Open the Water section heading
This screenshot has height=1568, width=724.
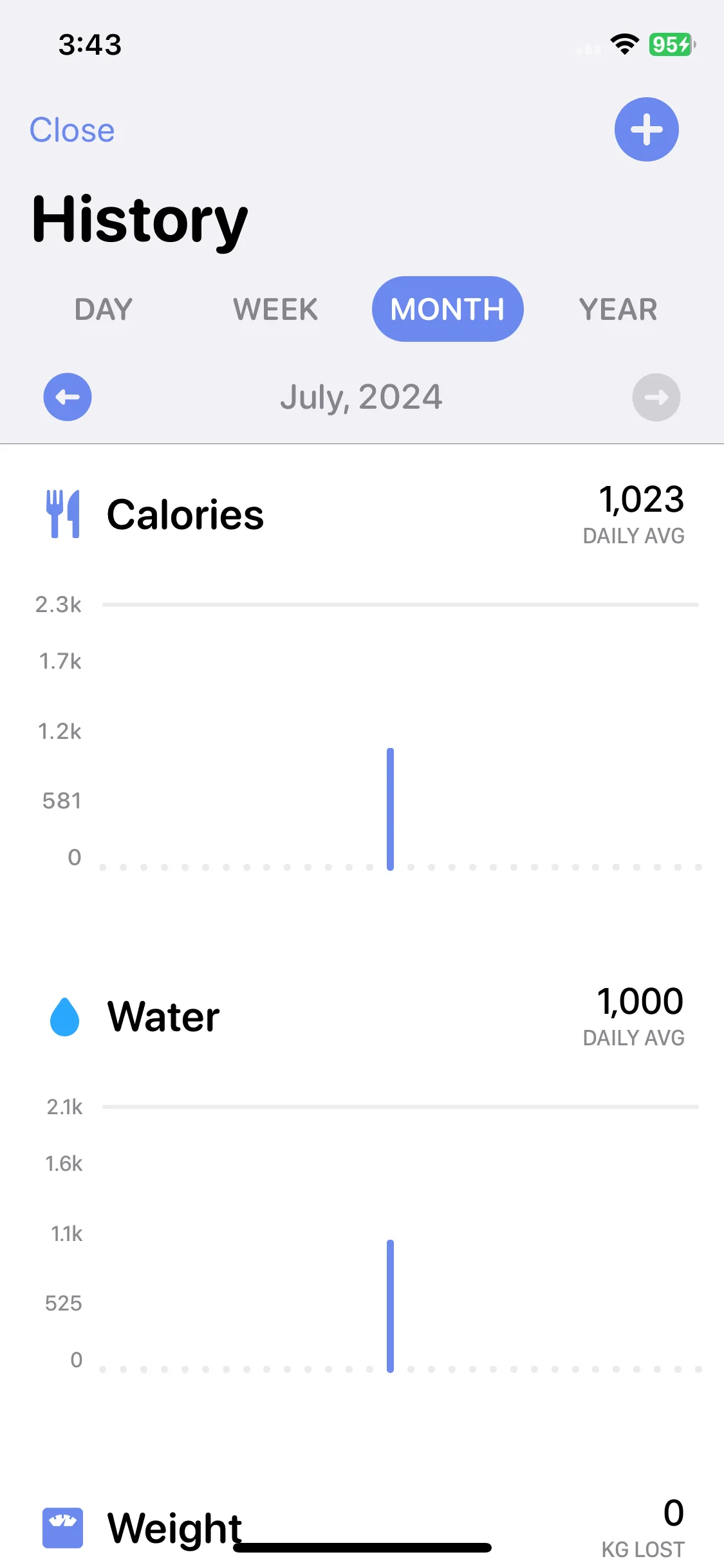pyautogui.click(x=163, y=1017)
